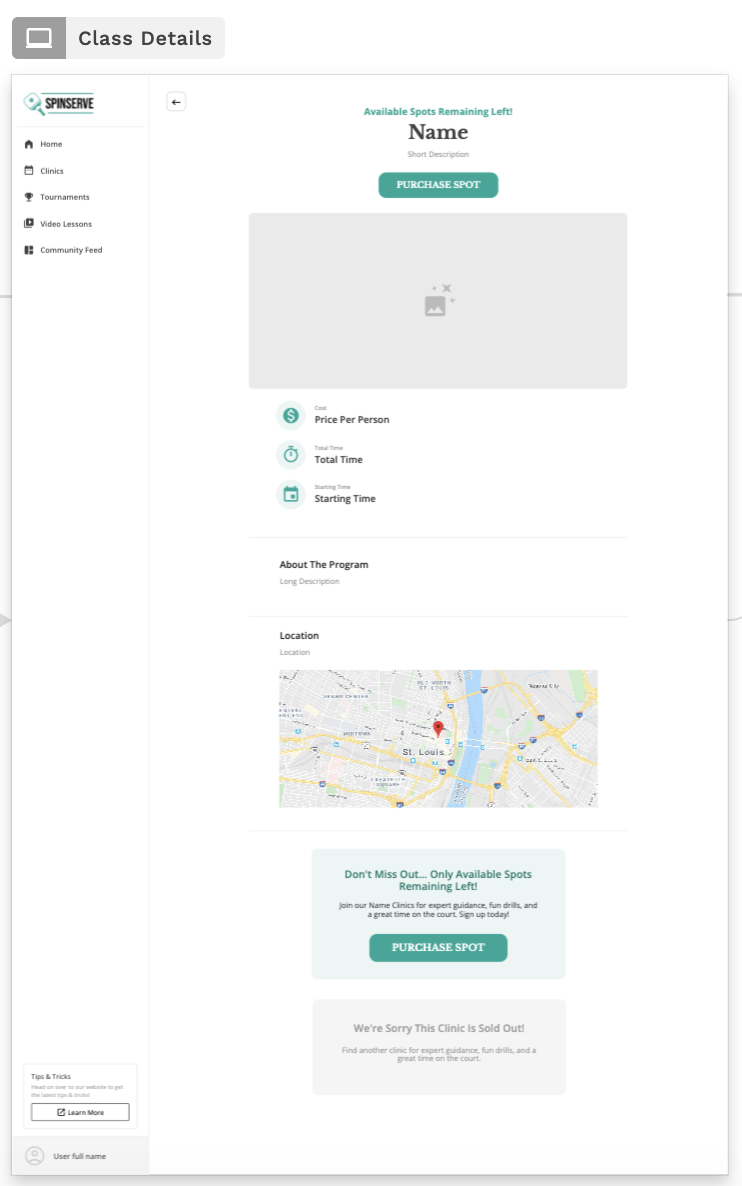742x1186 pixels.
Task: Go to Video Lessons page
Action: (x=65, y=224)
